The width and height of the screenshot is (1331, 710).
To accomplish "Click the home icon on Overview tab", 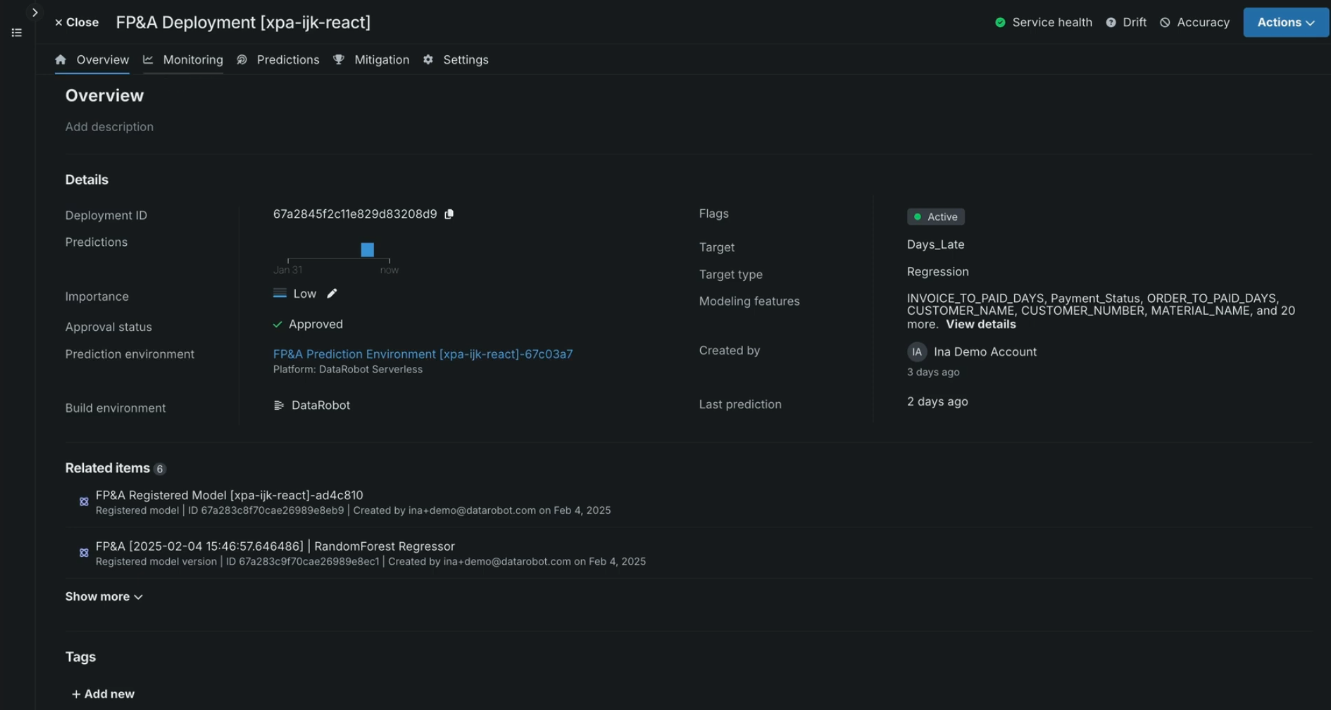I will tap(61, 60).
